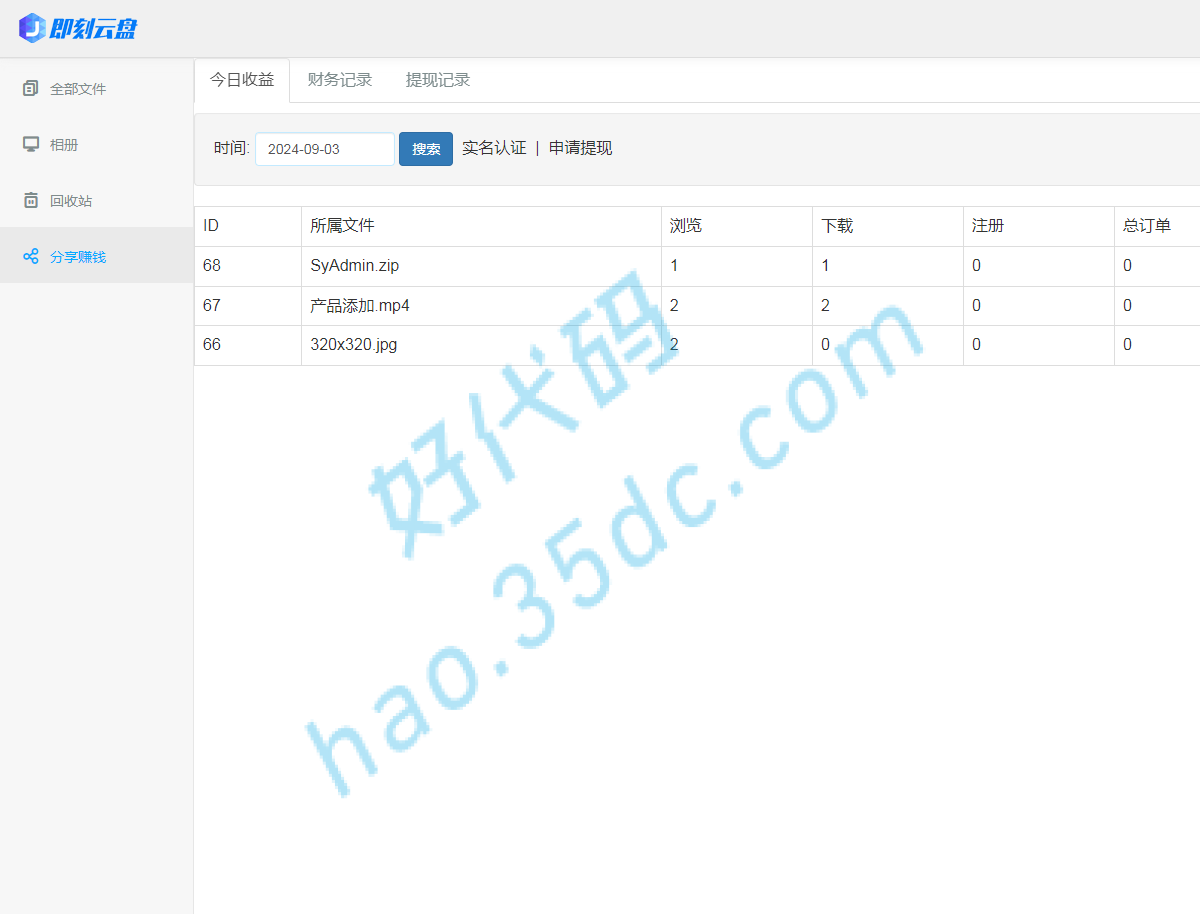The height and width of the screenshot is (914, 1200).
Task: Select the 产品添加.mp4 file name
Action: (x=360, y=306)
